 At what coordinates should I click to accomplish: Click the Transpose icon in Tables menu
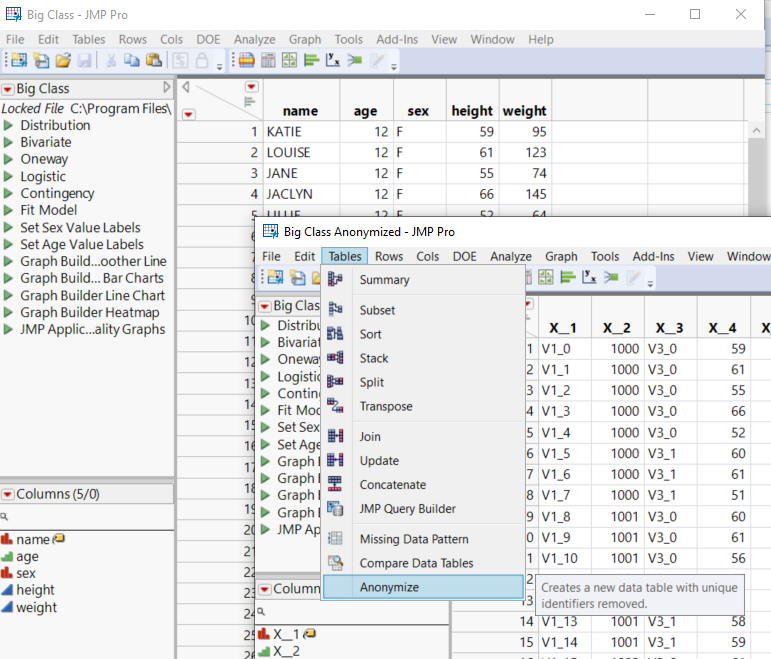(x=336, y=406)
